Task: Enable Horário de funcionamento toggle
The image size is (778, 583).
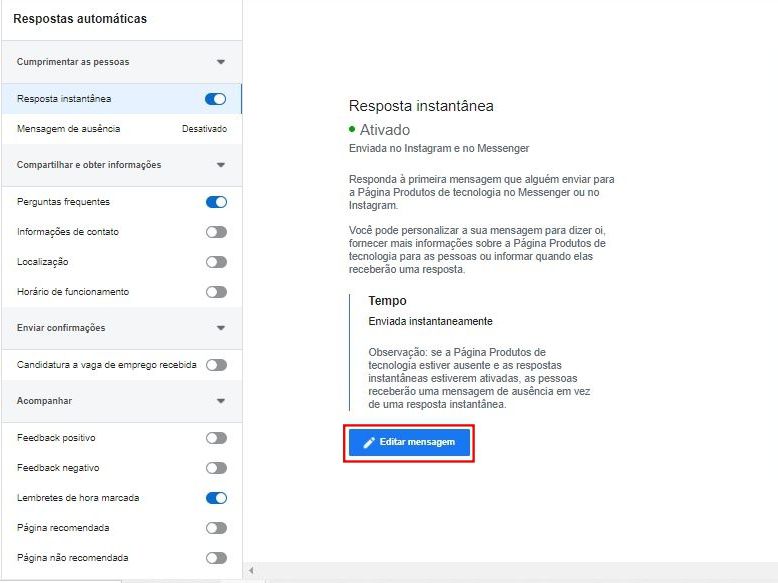Action: 216,292
